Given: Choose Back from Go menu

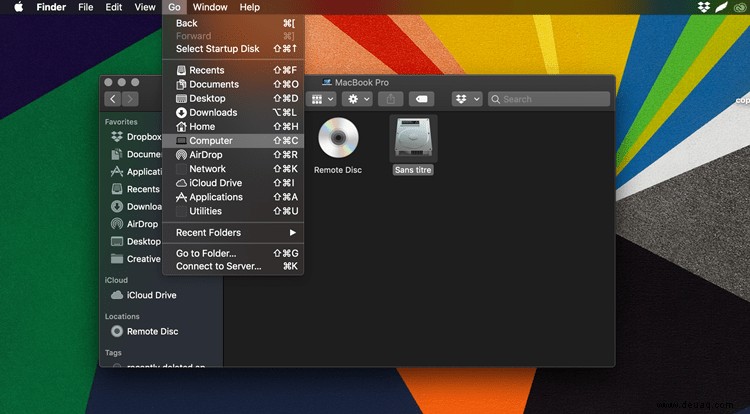Looking at the screenshot, I should click(233, 23).
